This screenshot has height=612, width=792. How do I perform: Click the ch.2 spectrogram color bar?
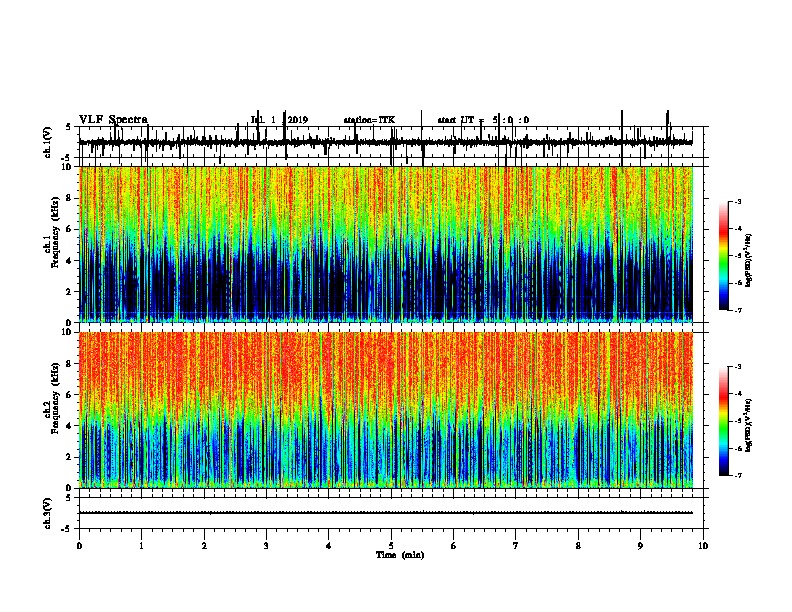[723, 421]
